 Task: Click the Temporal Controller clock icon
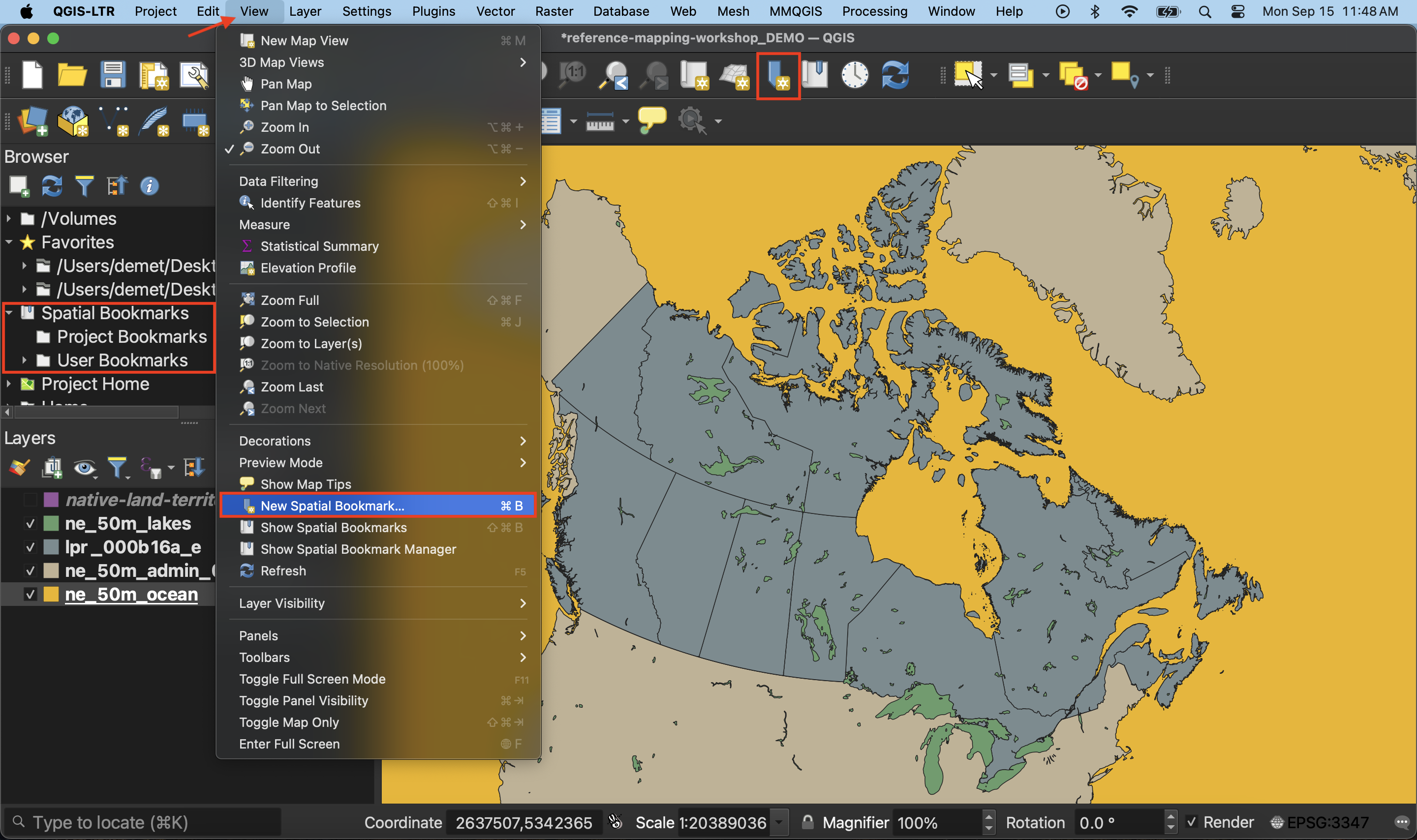pyautogui.click(x=854, y=75)
